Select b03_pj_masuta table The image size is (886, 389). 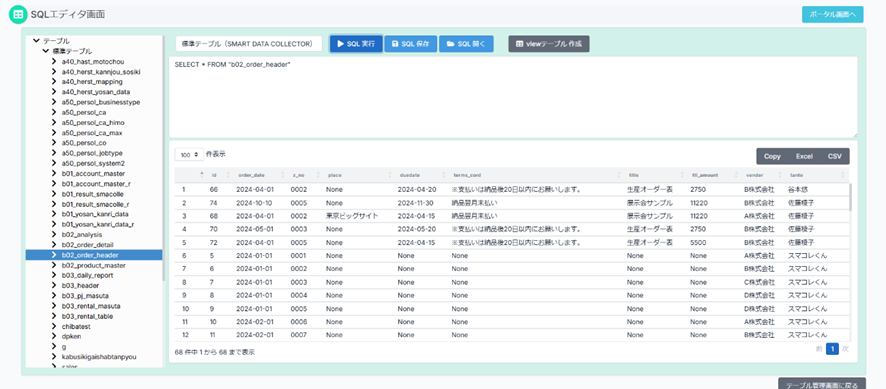tap(85, 296)
